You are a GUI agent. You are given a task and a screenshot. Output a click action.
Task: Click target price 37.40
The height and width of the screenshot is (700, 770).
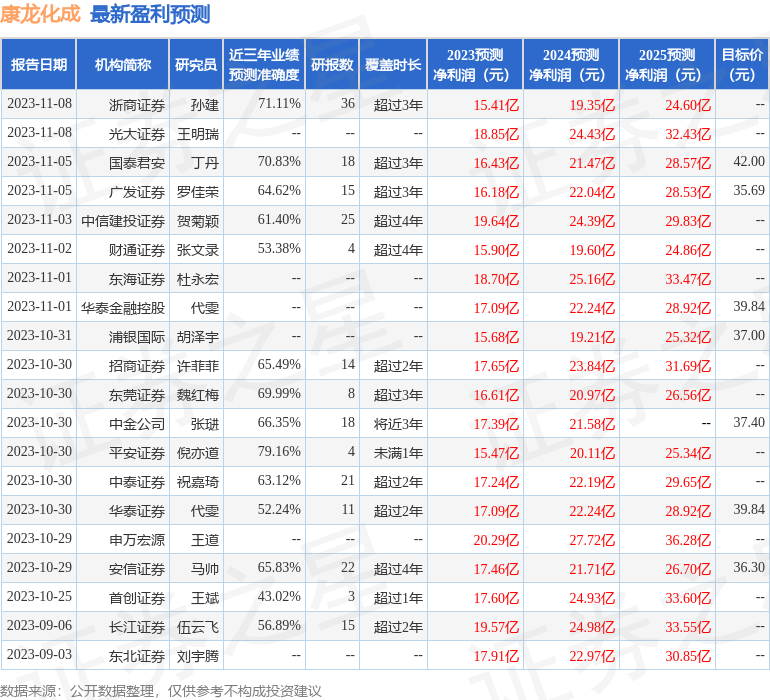[749, 422]
